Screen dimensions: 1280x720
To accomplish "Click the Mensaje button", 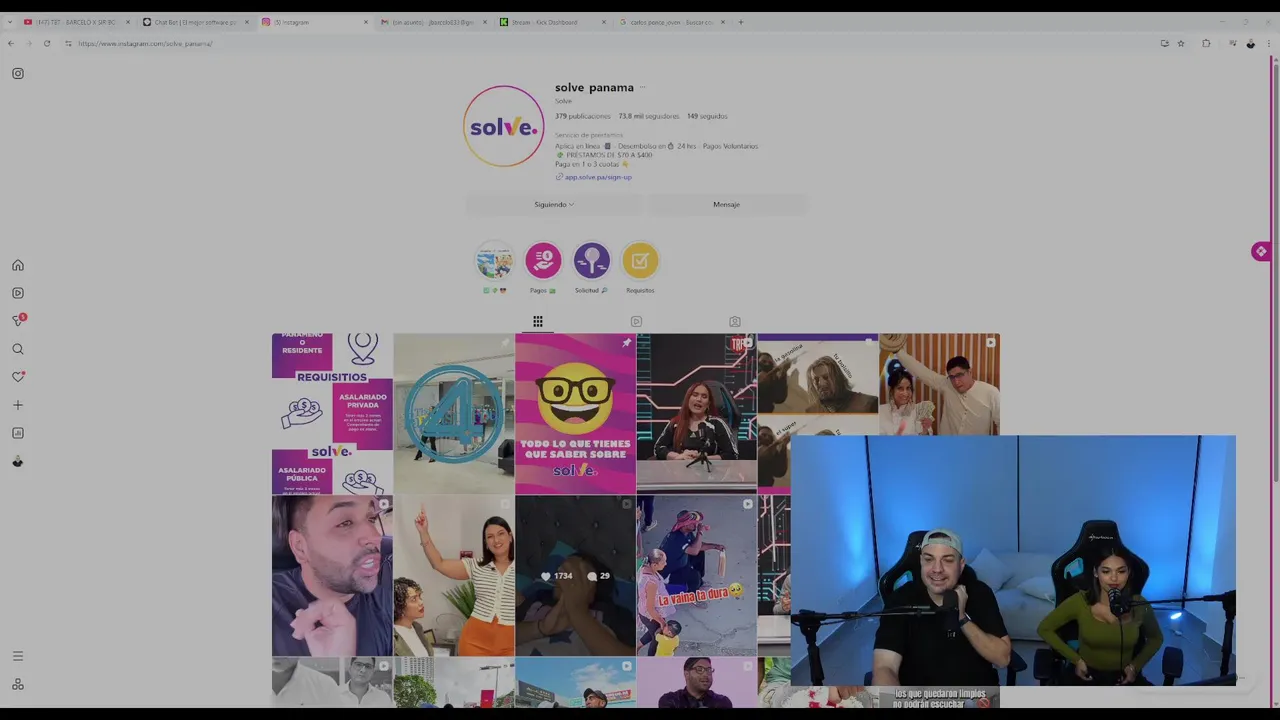I will click(726, 204).
